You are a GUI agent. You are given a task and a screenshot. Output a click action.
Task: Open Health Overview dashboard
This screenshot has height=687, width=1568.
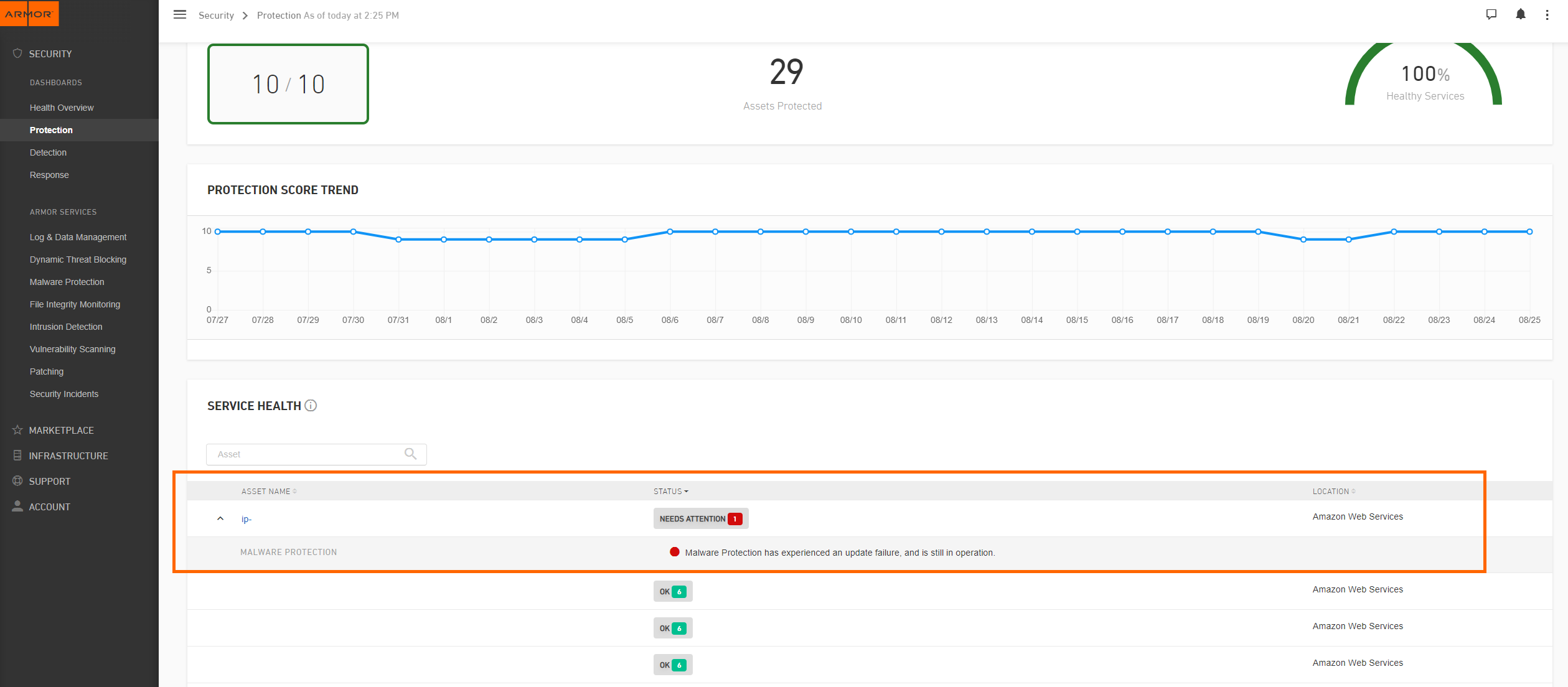pyautogui.click(x=62, y=108)
